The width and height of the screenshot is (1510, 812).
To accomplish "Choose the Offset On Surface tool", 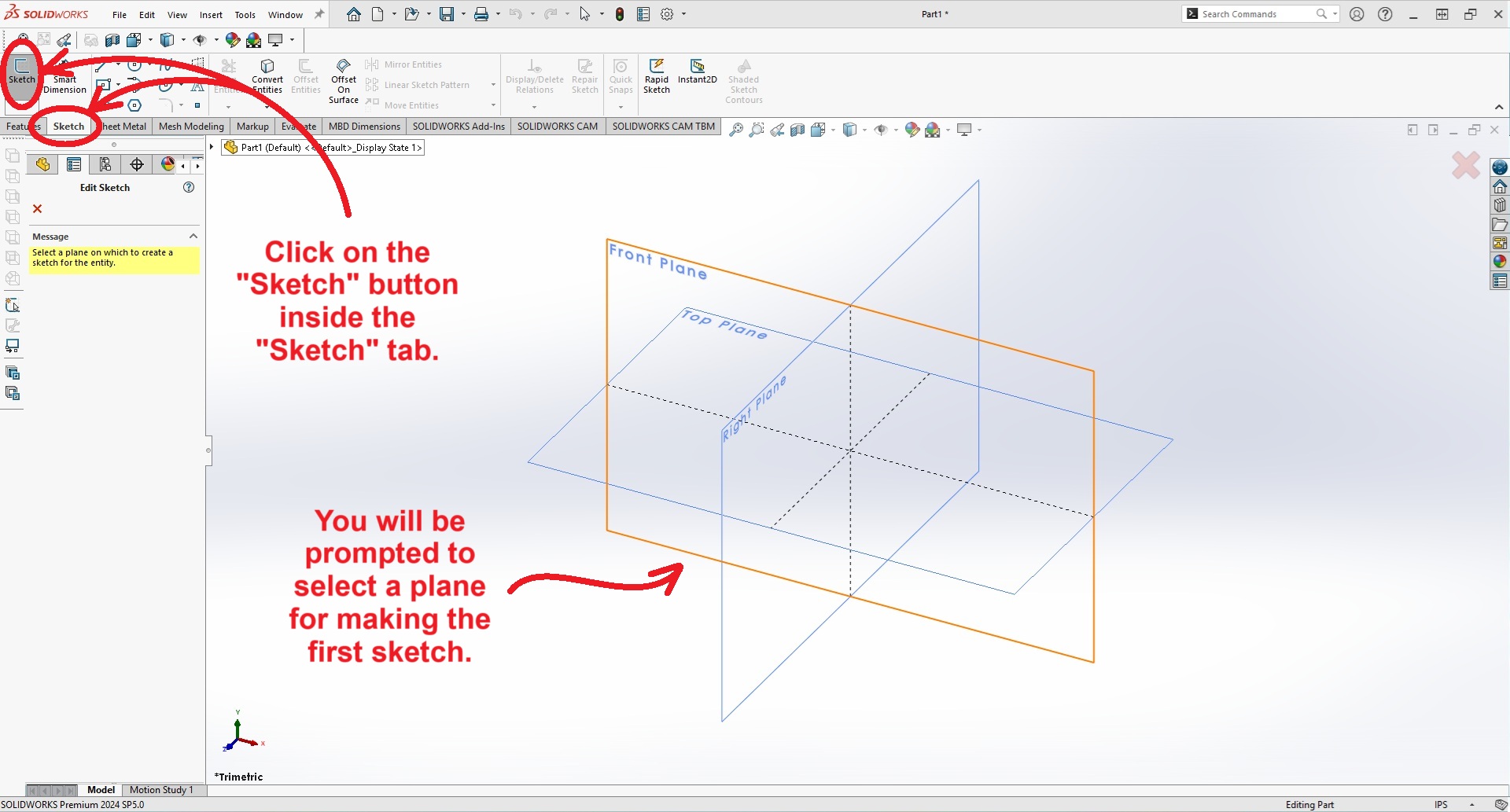I will click(x=344, y=80).
